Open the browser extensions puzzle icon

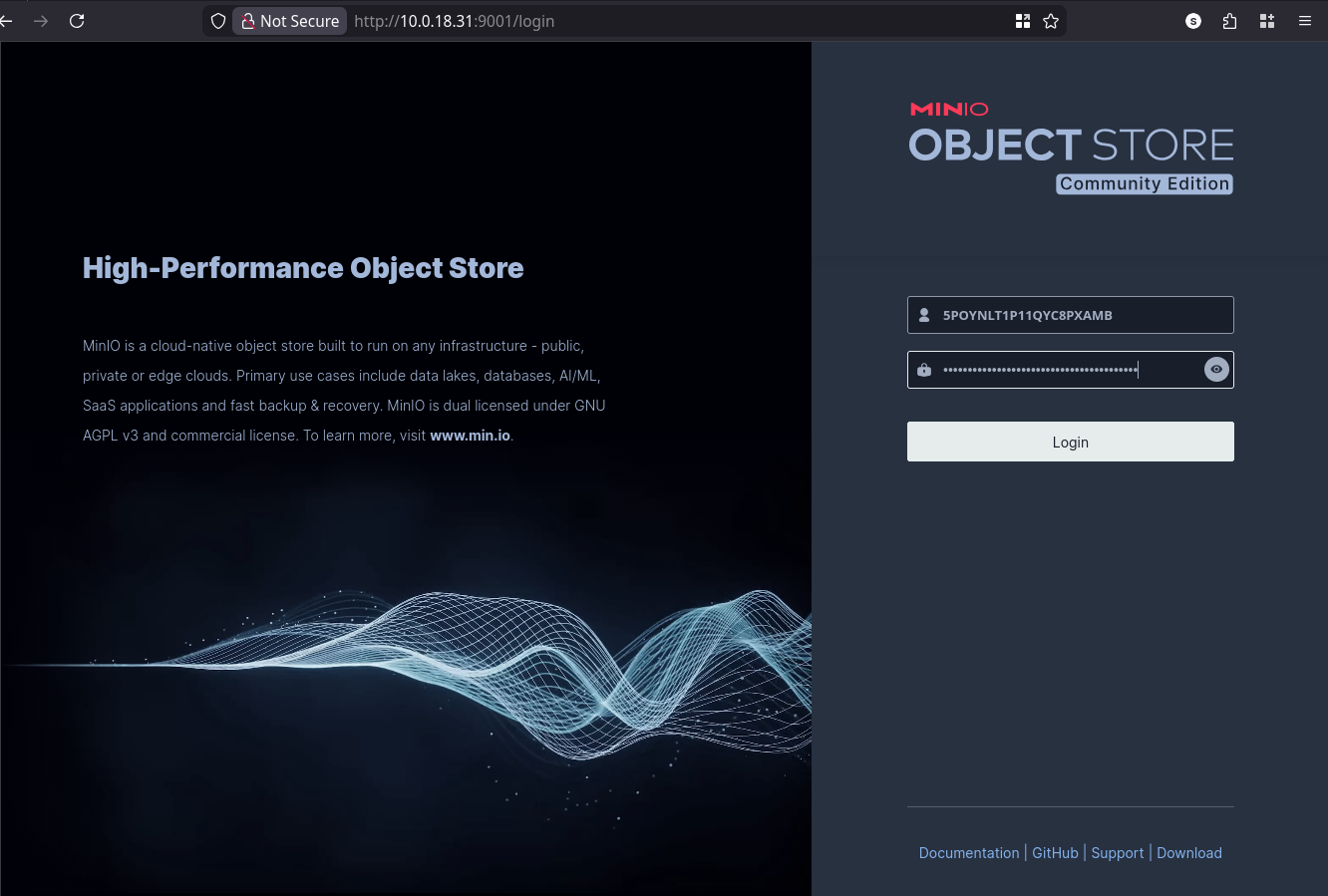(x=1229, y=21)
